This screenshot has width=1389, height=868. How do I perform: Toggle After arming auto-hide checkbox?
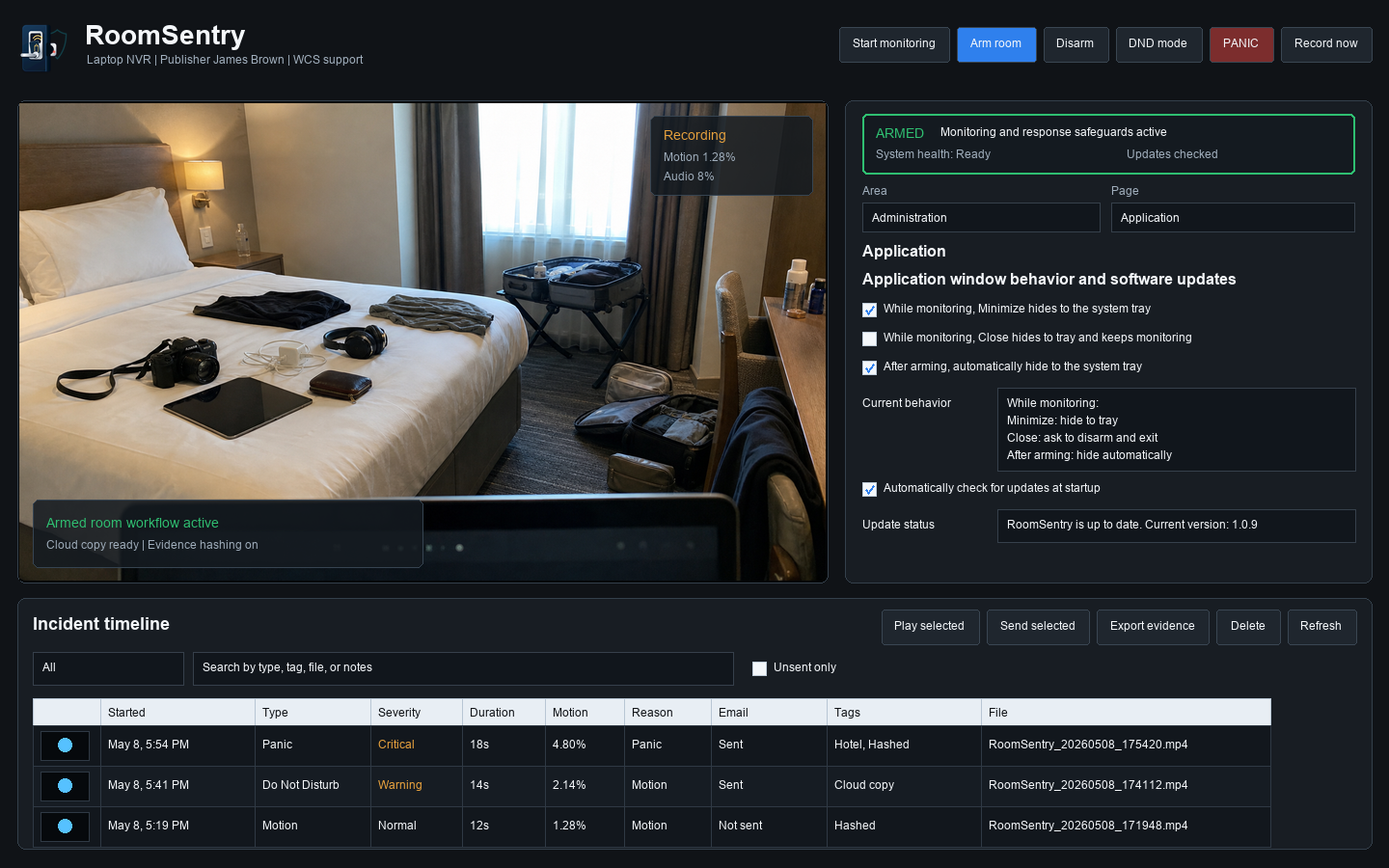pyautogui.click(x=869, y=367)
